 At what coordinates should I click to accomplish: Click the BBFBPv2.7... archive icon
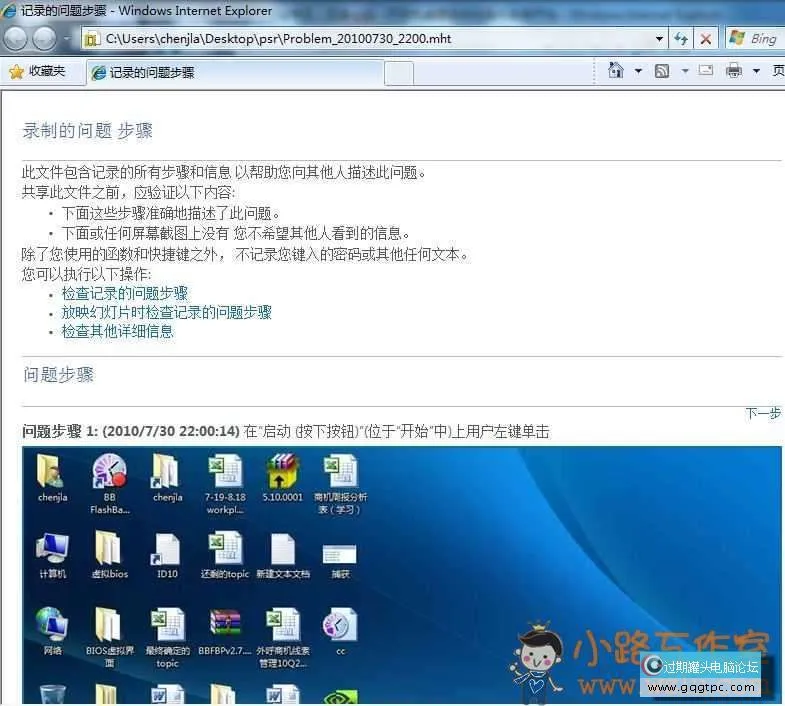pyautogui.click(x=225, y=631)
